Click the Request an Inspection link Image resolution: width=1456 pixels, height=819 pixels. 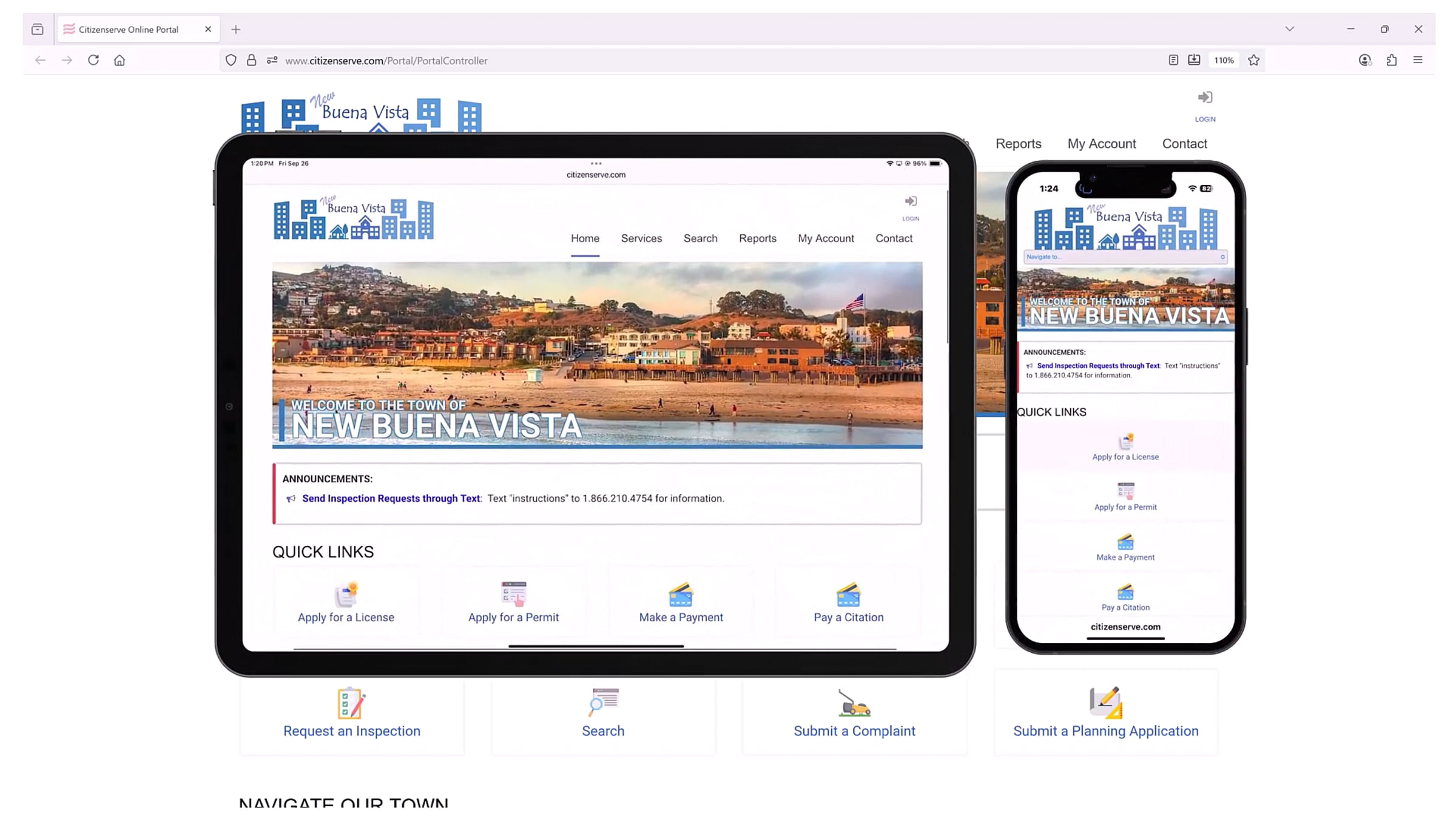[352, 731]
